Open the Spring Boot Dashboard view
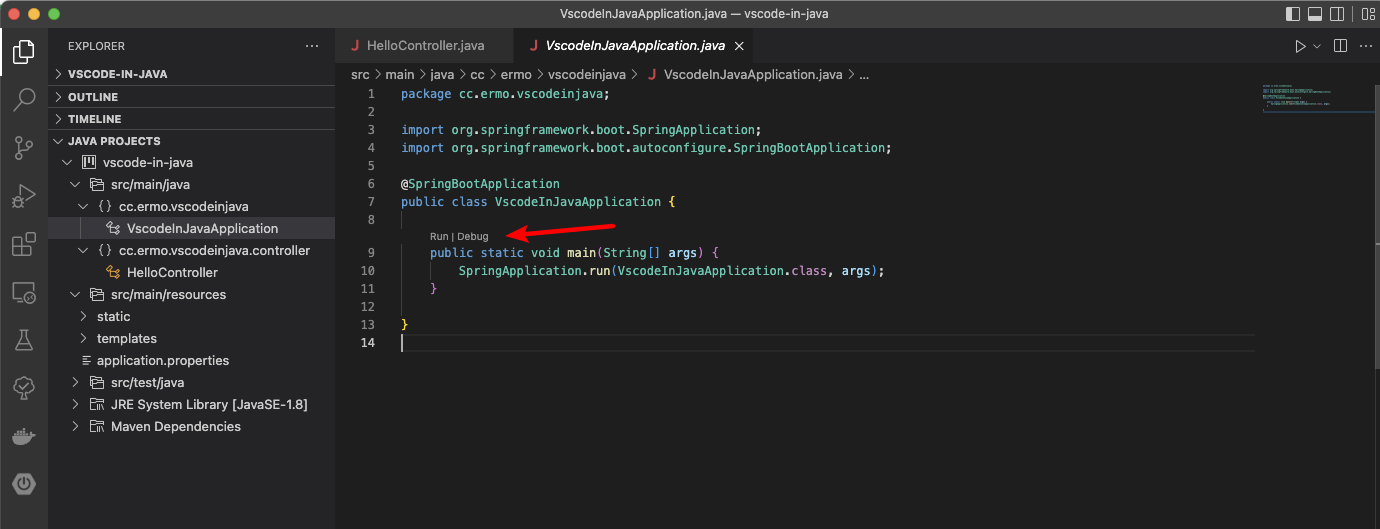Viewport: 1380px width, 529px height. point(24,484)
